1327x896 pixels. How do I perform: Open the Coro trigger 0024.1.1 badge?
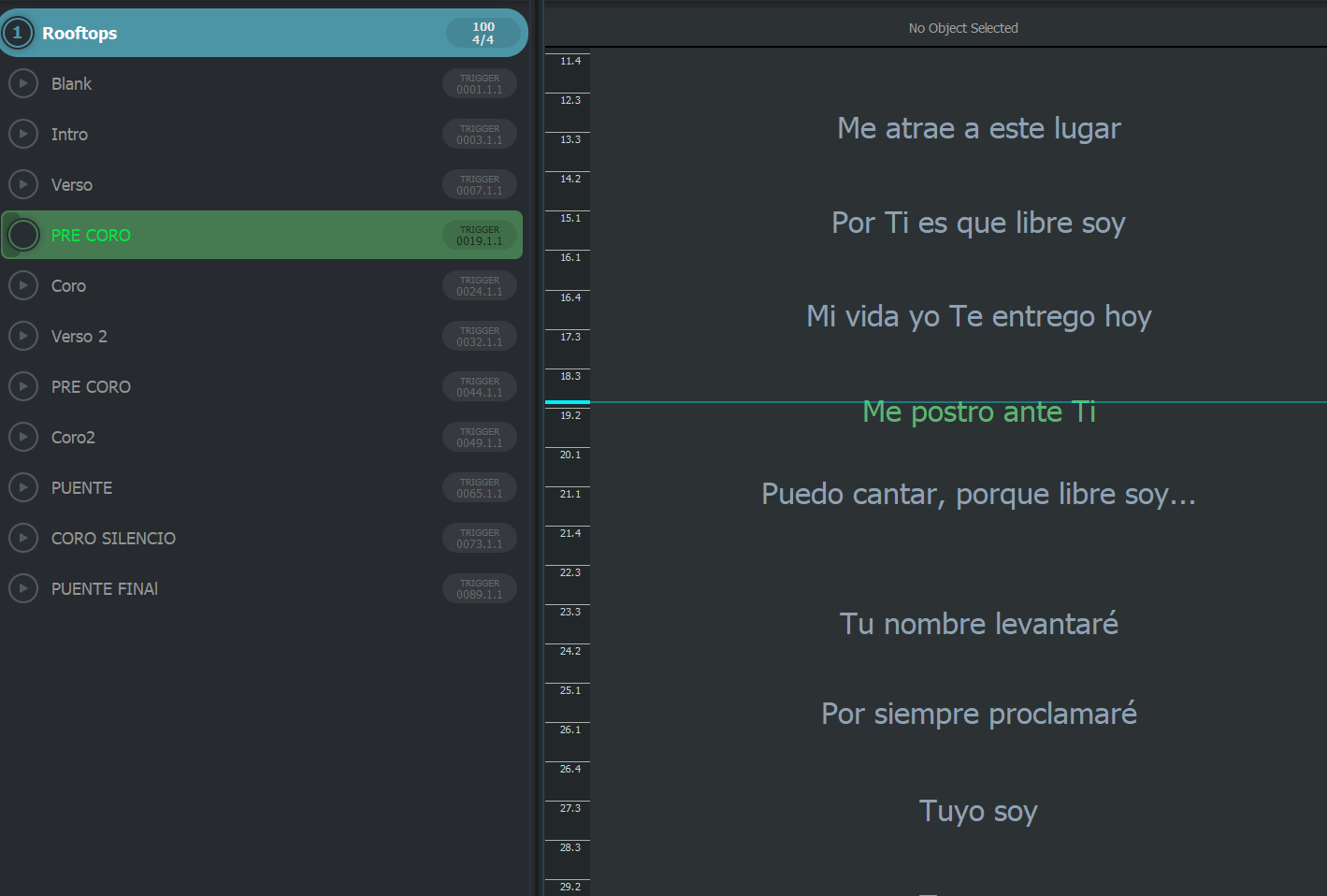point(479,286)
